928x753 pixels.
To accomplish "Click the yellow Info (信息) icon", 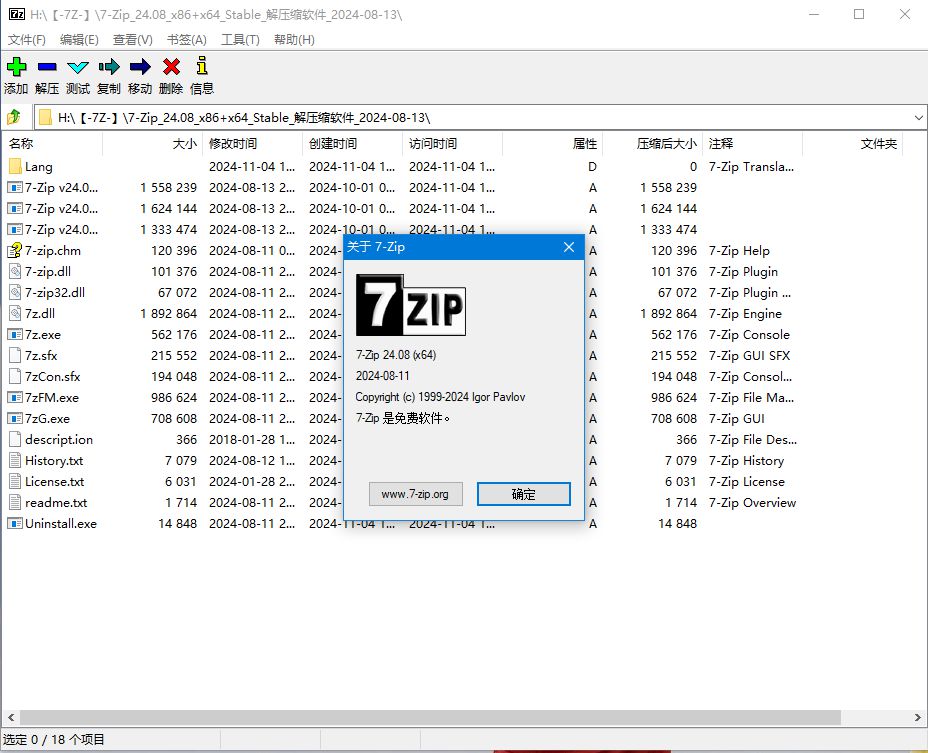I will click(202, 66).
